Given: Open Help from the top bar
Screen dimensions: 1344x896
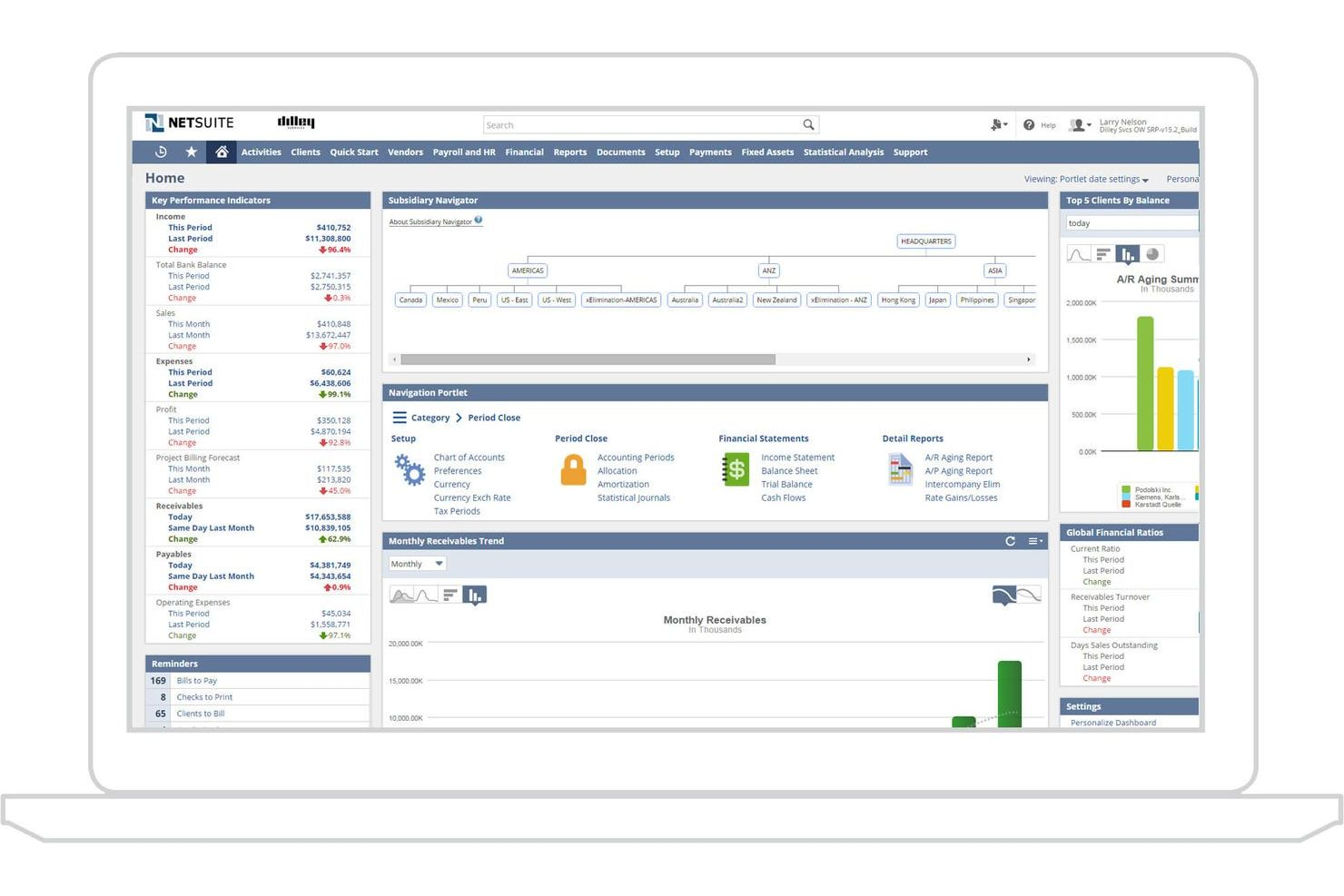Looking at the screenshot, I should 1041,125.
